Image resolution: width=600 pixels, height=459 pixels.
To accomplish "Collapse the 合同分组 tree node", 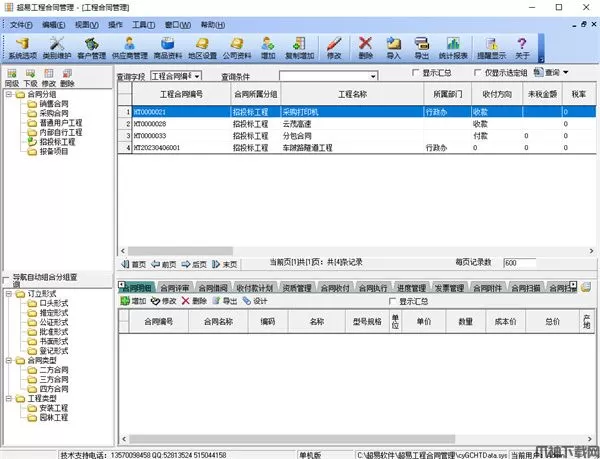I will [8, 94].
